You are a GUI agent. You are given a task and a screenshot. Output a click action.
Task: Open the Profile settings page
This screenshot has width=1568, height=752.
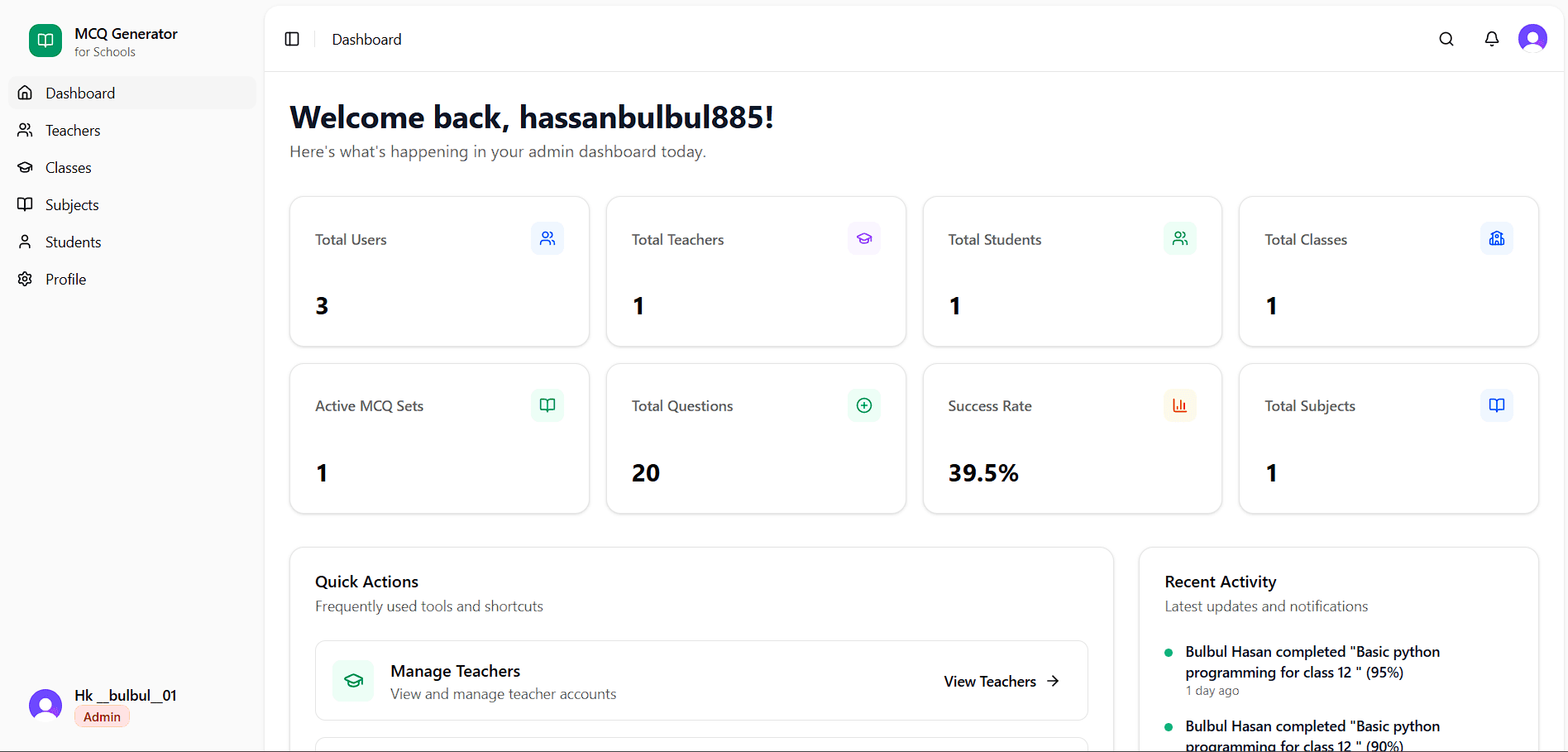[x=65, y=279]
